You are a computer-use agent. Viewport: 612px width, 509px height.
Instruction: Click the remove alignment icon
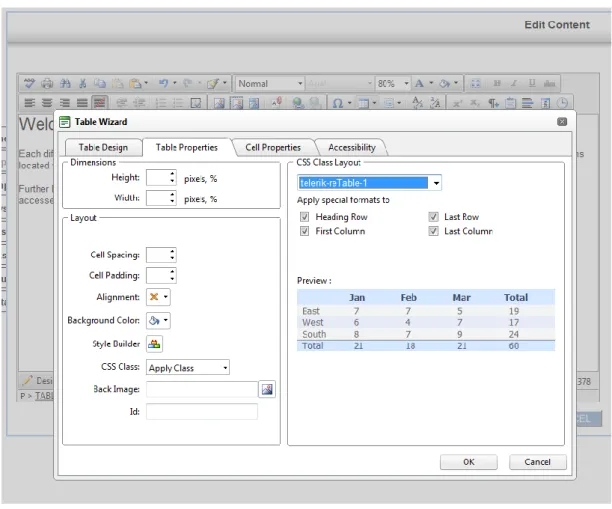[x=100, y=103]
